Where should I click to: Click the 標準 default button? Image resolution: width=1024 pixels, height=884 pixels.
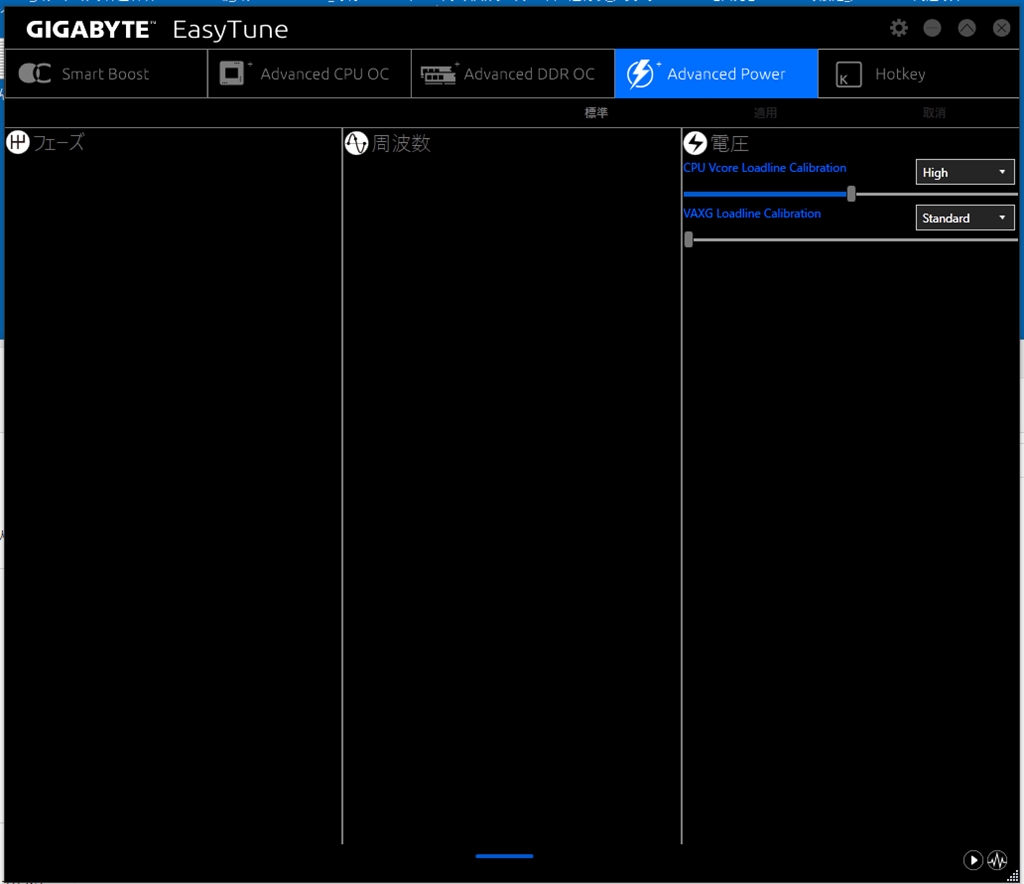coord(596,112)
